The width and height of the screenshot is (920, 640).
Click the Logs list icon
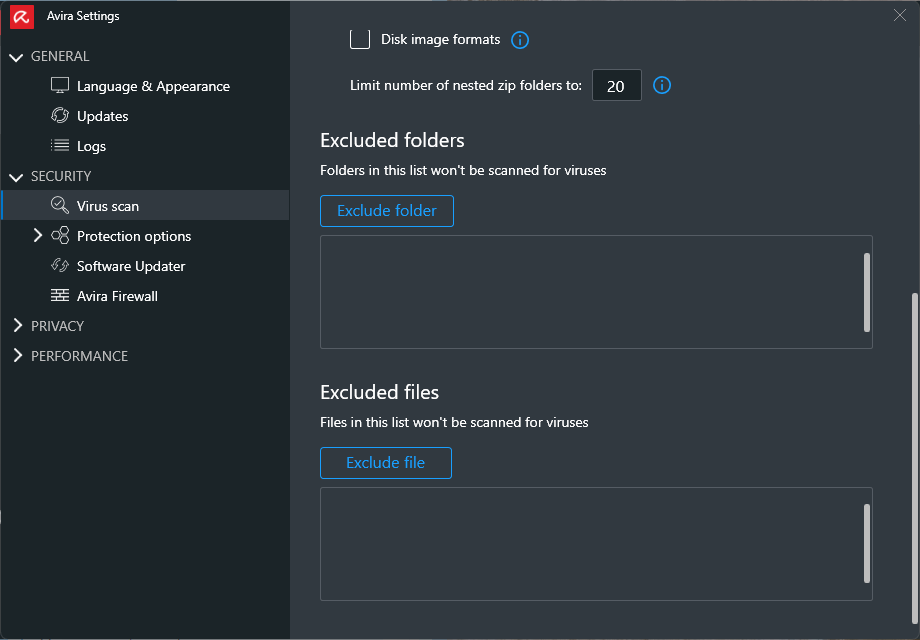pos(60,145)
